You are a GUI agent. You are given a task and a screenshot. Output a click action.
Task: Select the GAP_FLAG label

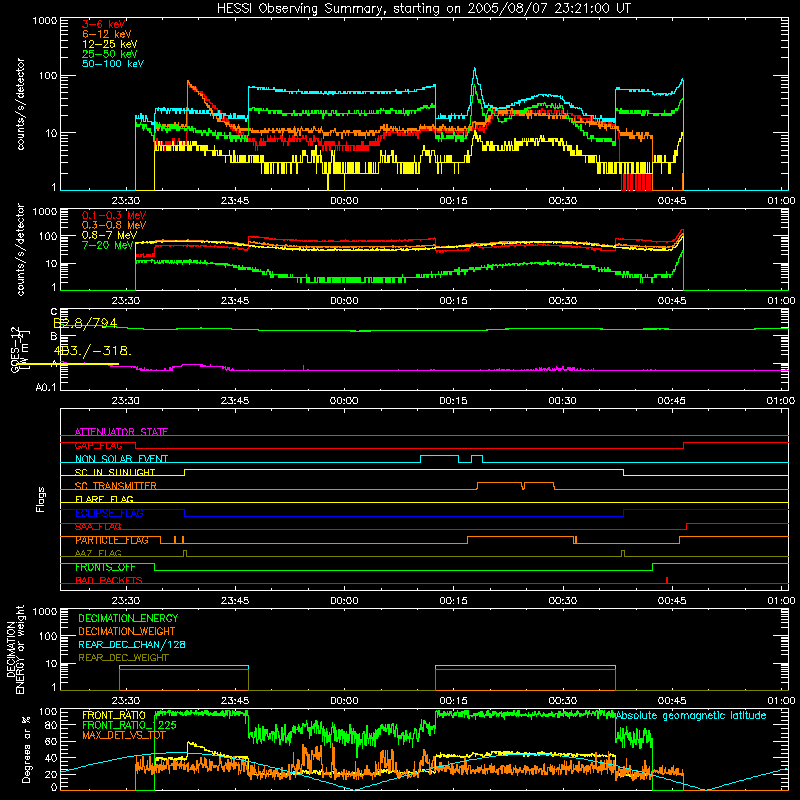pyautogui.click(x=98, y=445)
